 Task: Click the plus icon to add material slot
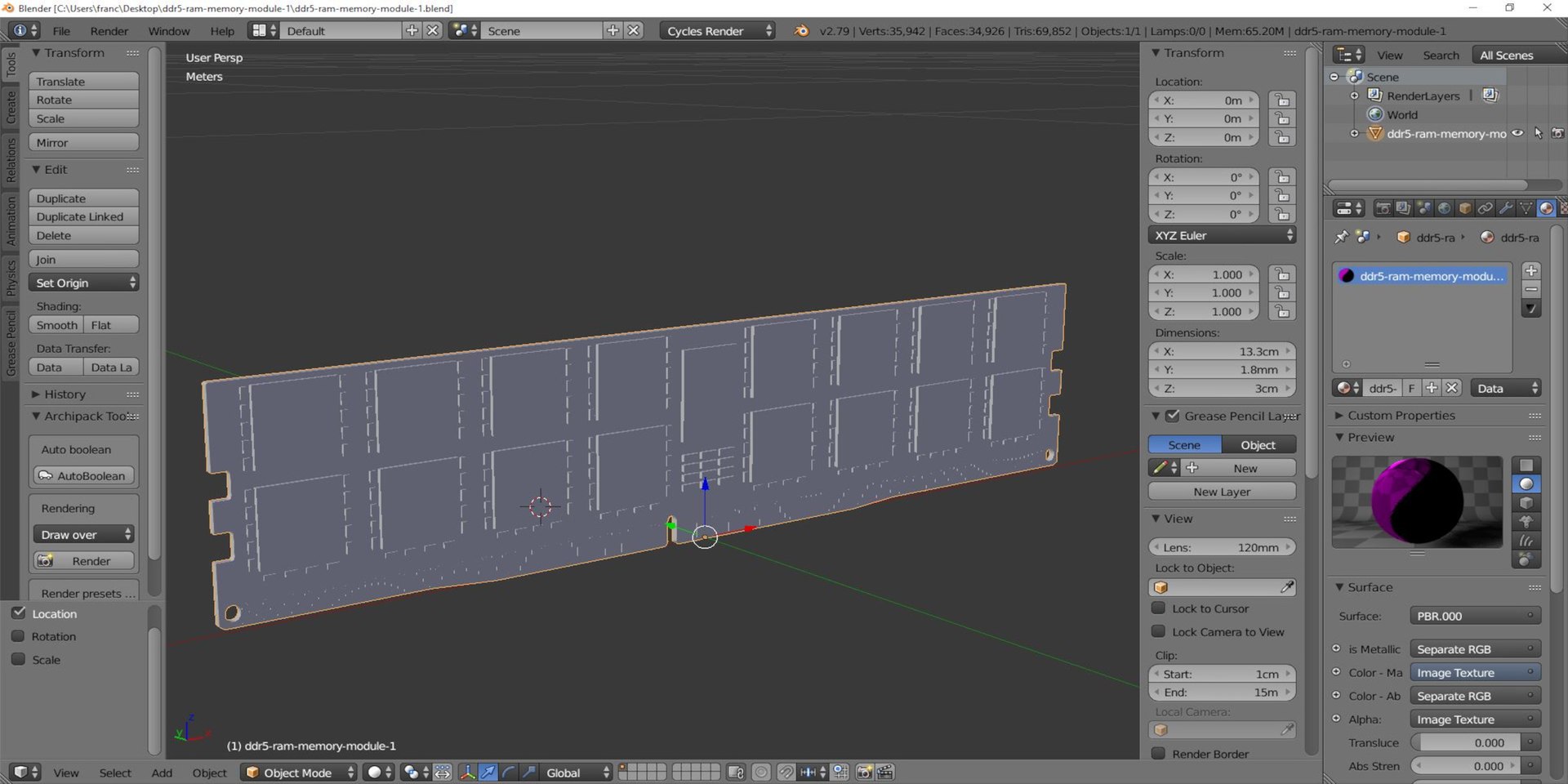coord(1531,271)
